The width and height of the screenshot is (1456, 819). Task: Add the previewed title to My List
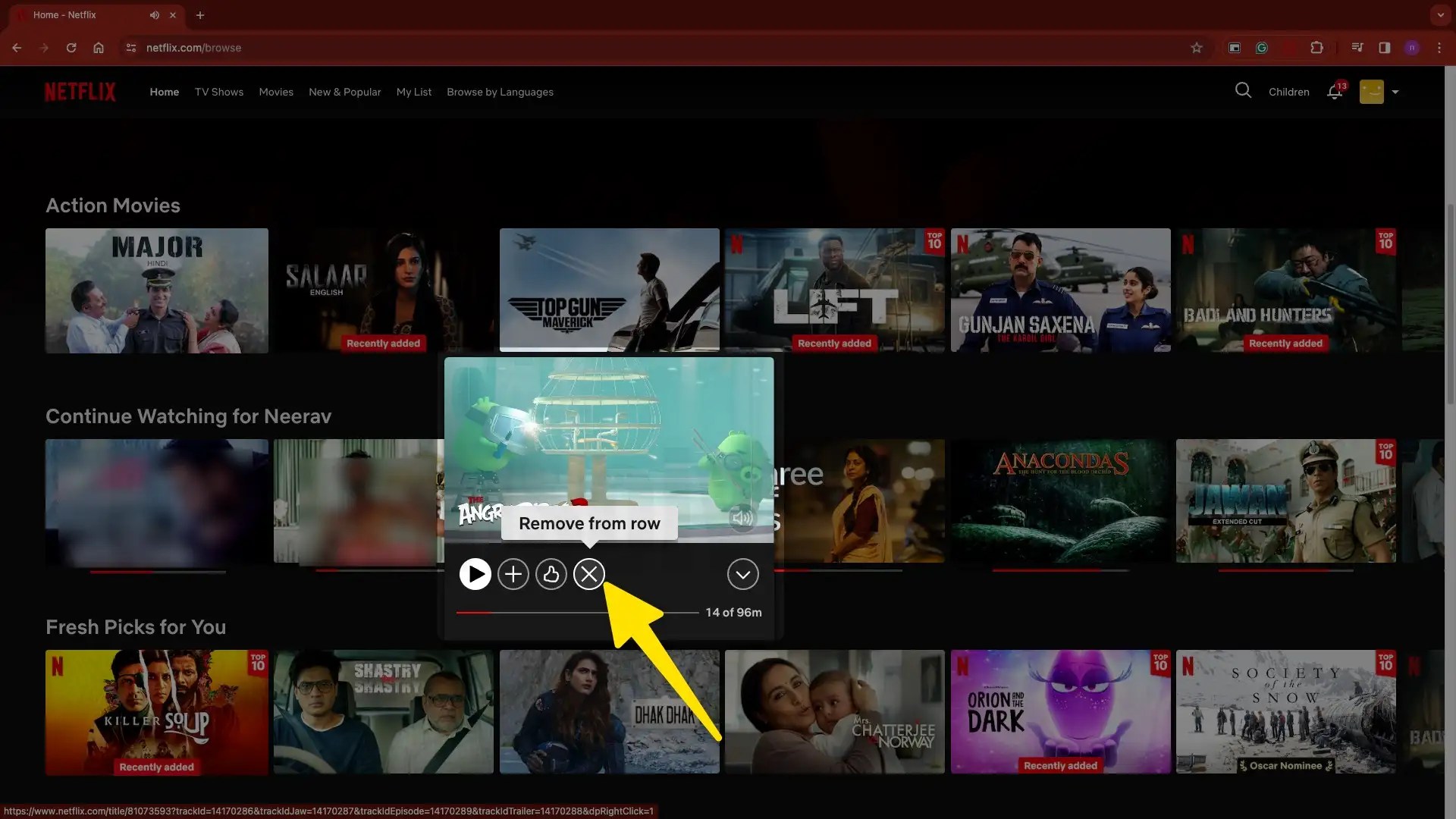point(513,574)
